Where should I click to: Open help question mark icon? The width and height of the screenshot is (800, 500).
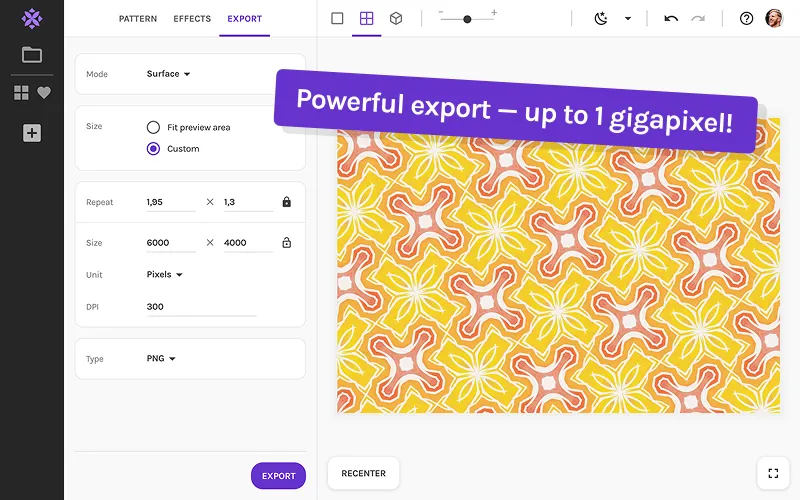tap(746, 19)
